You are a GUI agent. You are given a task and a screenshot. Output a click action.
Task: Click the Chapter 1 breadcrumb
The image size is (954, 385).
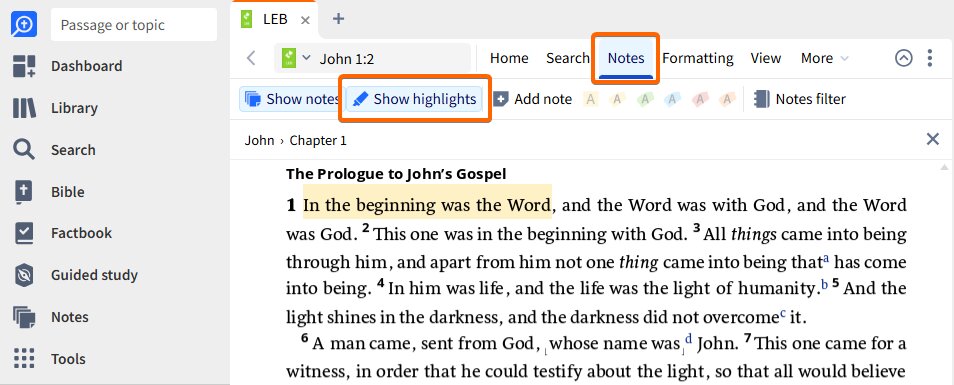(318, 140)
